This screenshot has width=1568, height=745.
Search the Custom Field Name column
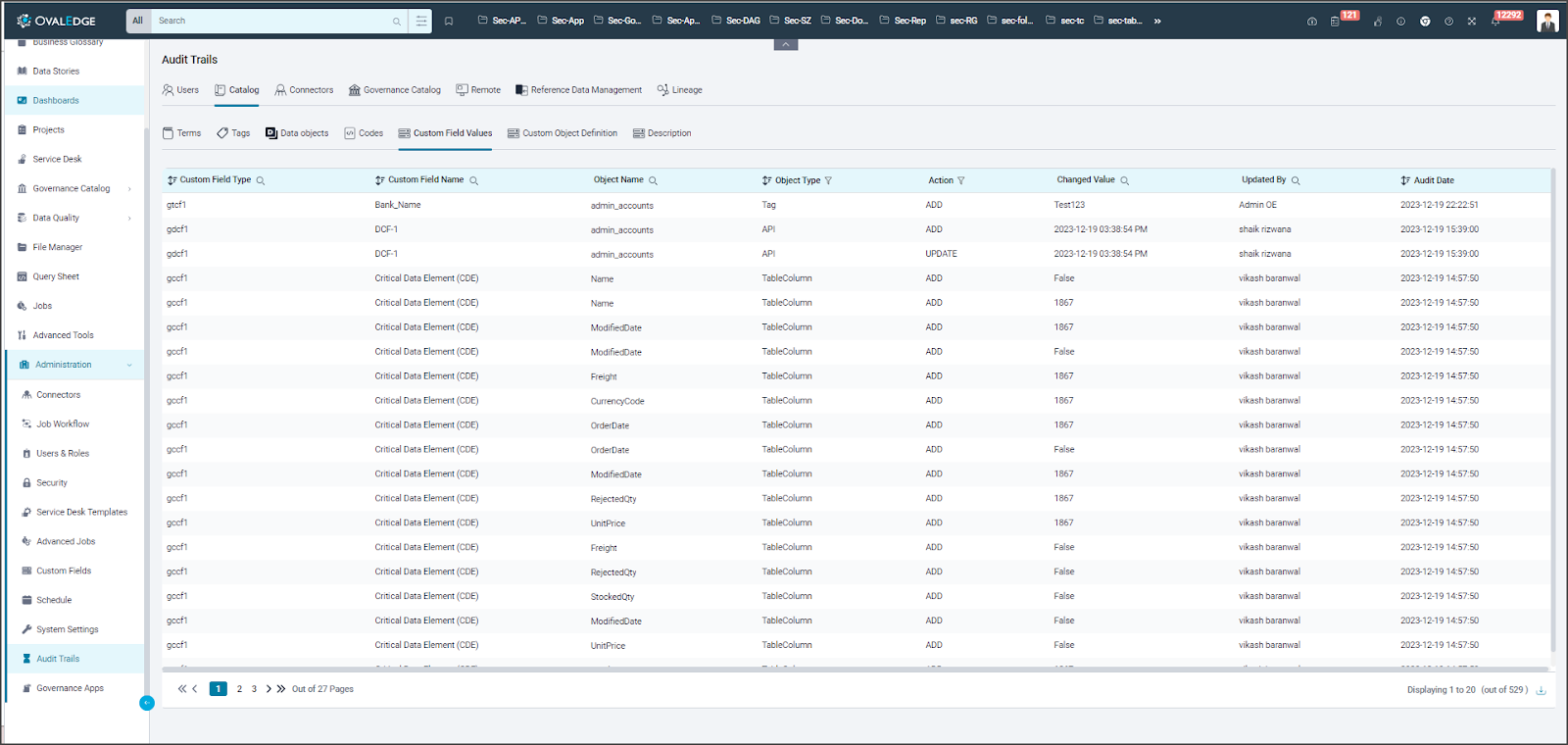474,180
